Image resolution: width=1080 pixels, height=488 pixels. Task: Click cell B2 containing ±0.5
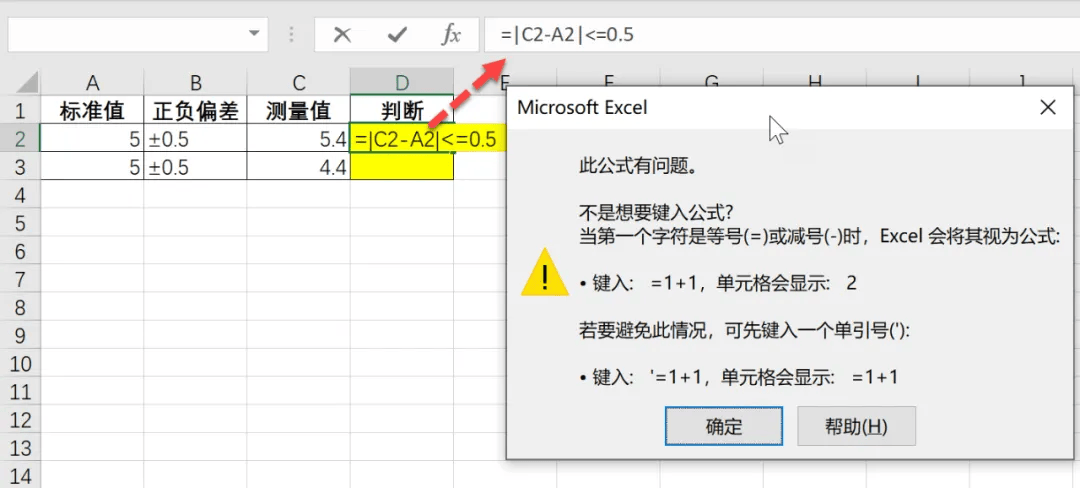click(196, 138)
